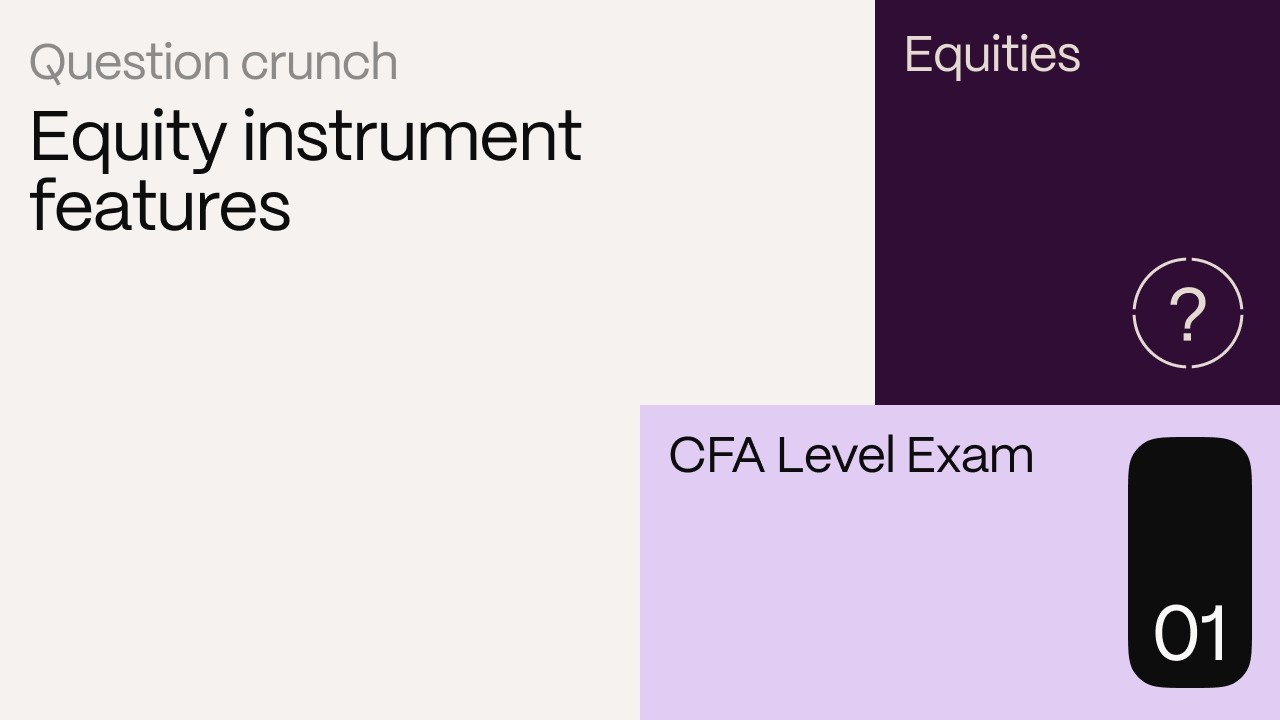Click the digit "1" in the badge

tap(1215, 633)
